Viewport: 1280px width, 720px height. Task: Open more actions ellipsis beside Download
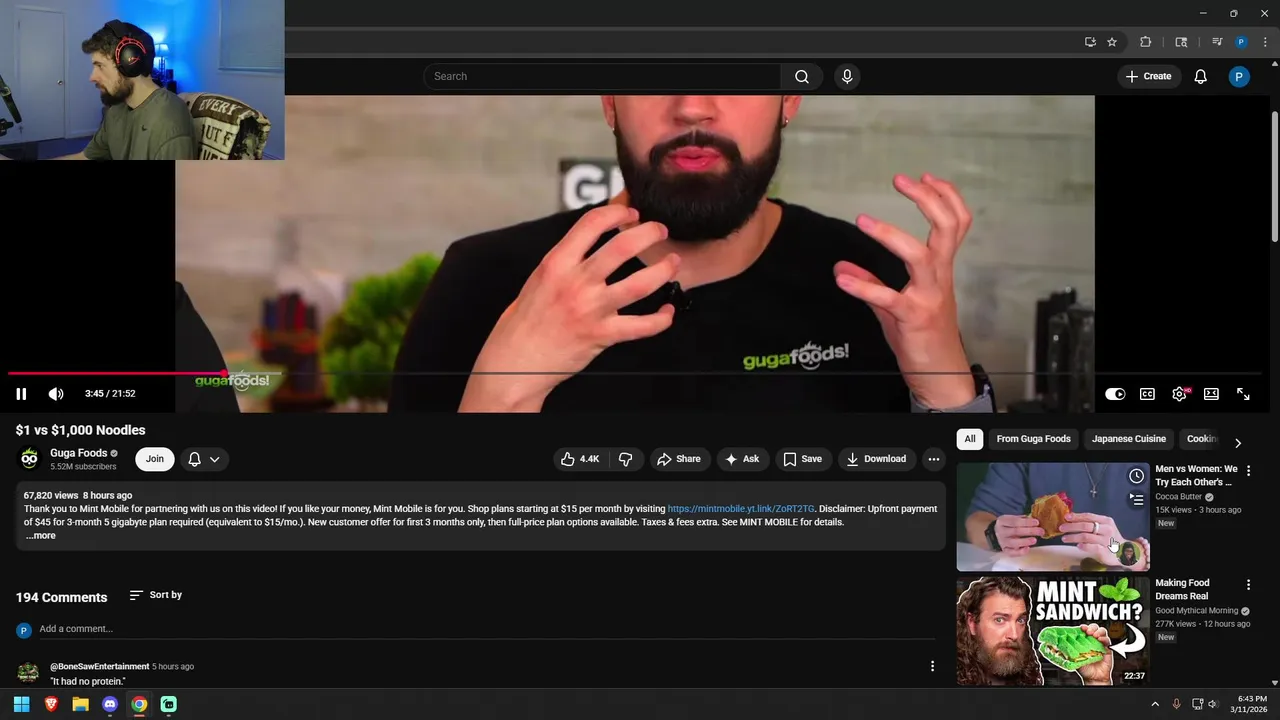(x=933, y=459)
